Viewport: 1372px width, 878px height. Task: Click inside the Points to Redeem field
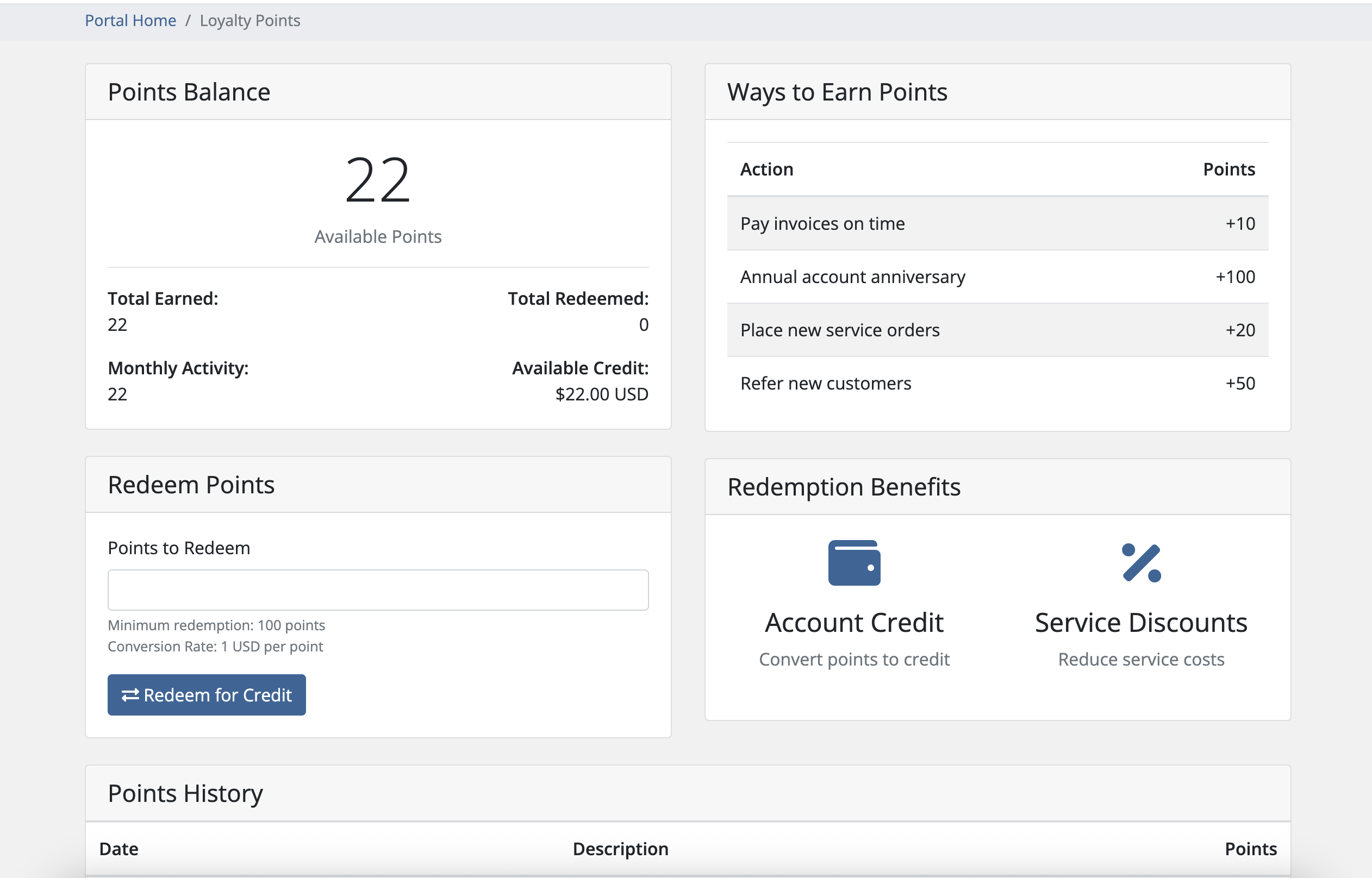point(377,589)
